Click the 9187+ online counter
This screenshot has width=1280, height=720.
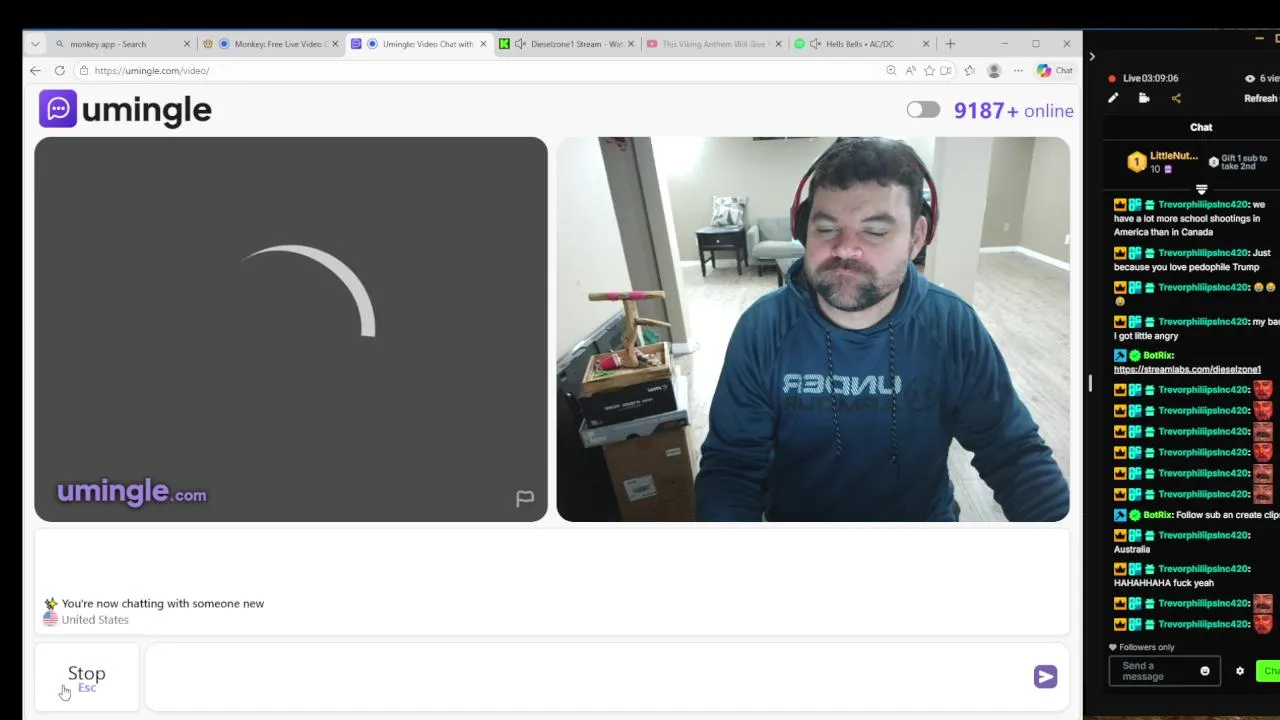(x=1014, y=111)
